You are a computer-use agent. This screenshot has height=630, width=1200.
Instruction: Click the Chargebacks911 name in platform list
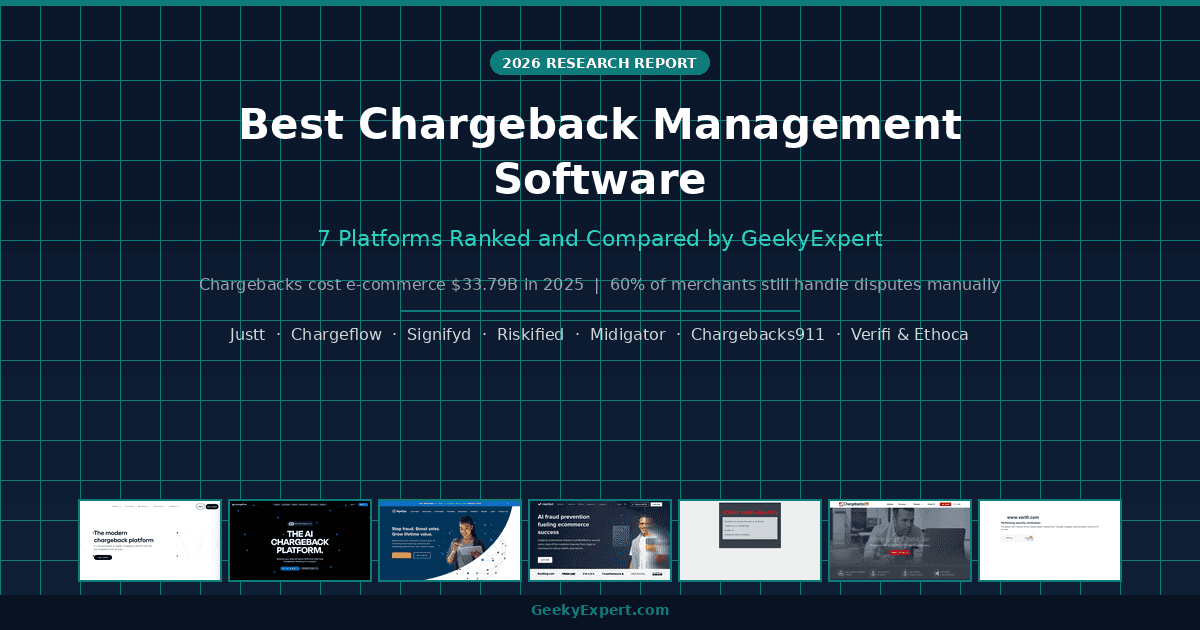[x=758, y=335]
